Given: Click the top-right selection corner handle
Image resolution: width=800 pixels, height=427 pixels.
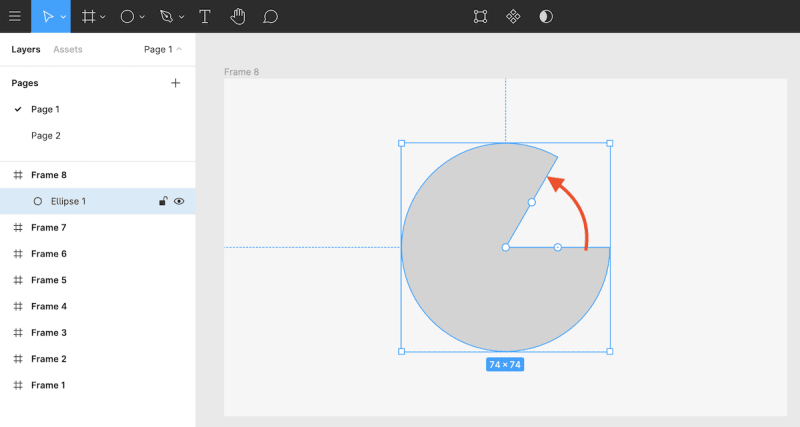Looking at the screenshot, I should click(610, 143).
